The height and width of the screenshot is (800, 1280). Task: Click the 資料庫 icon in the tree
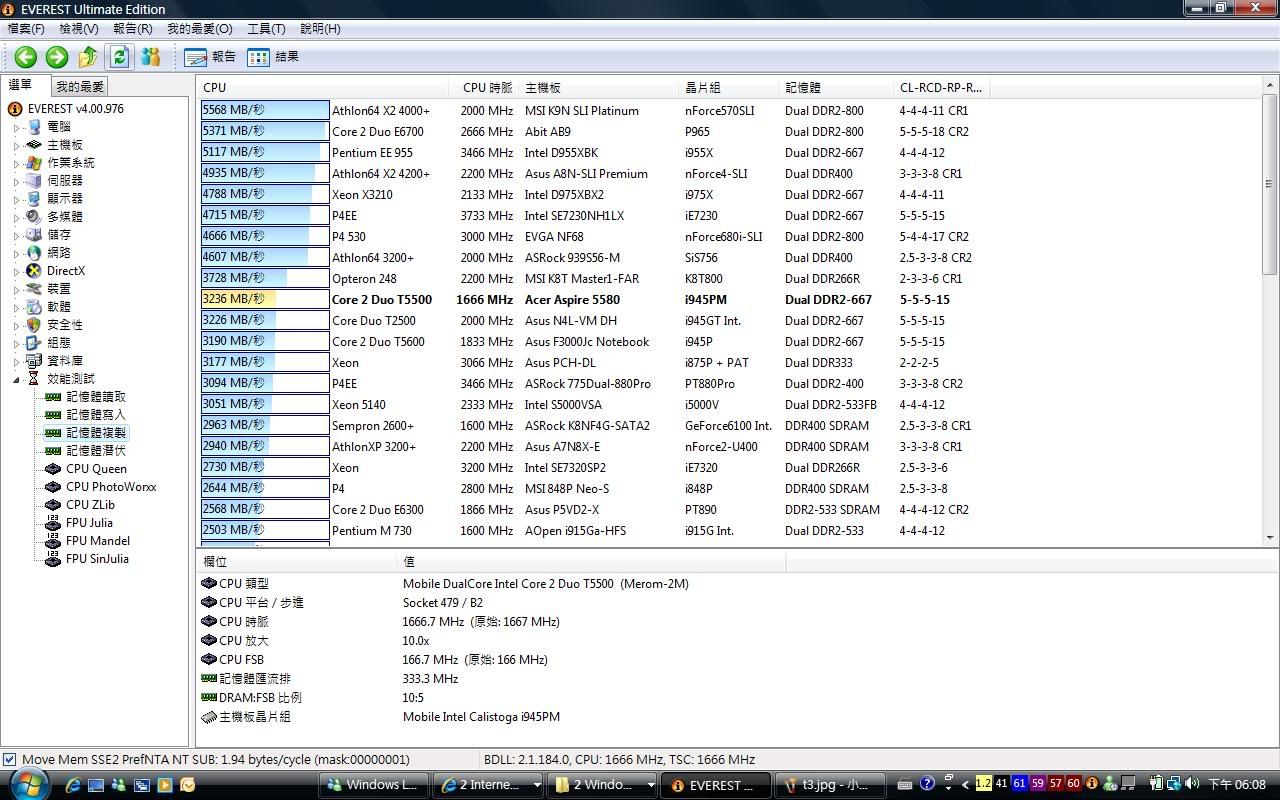point(34,361)
